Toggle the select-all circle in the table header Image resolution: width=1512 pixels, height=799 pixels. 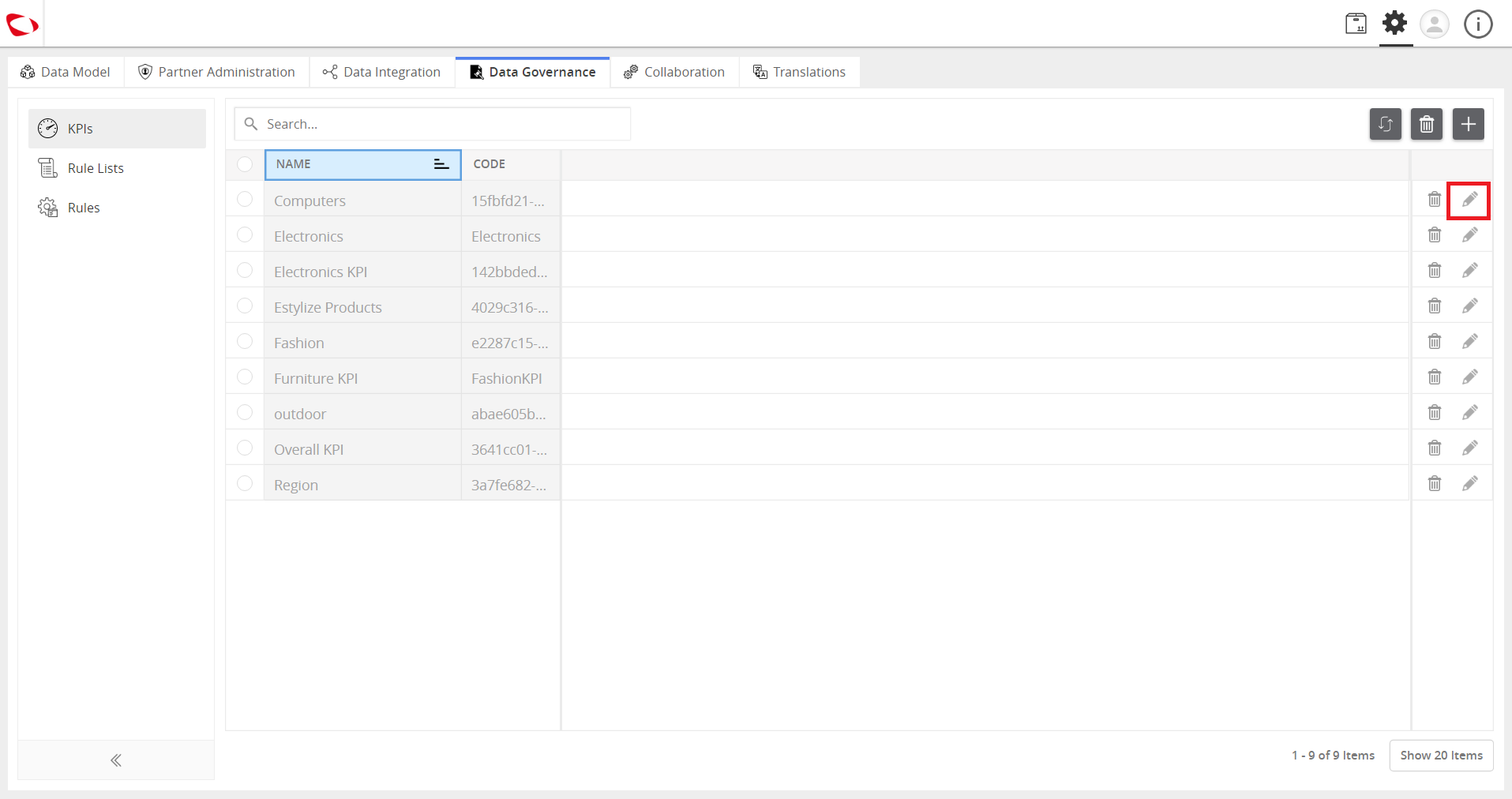(x=245, y=163)
